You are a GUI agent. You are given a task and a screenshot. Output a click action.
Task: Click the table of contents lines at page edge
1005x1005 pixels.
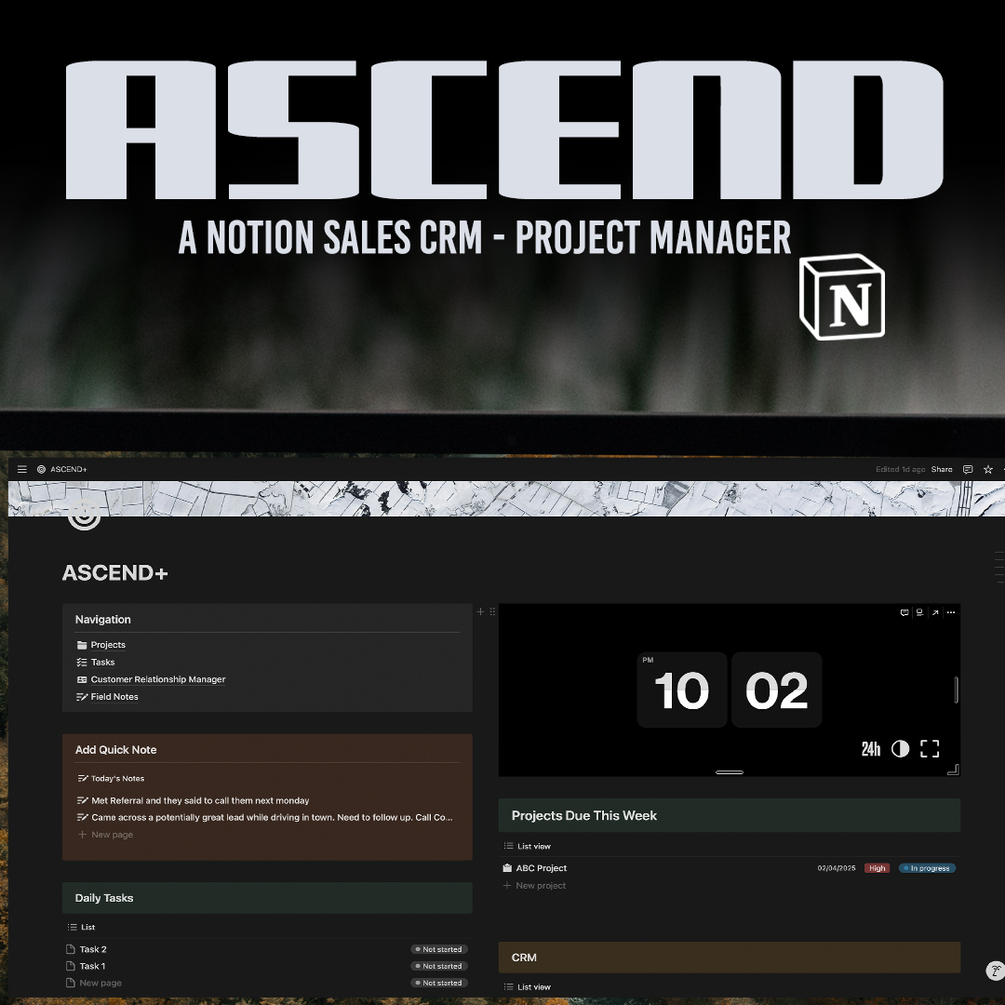(x=999, y=567)
